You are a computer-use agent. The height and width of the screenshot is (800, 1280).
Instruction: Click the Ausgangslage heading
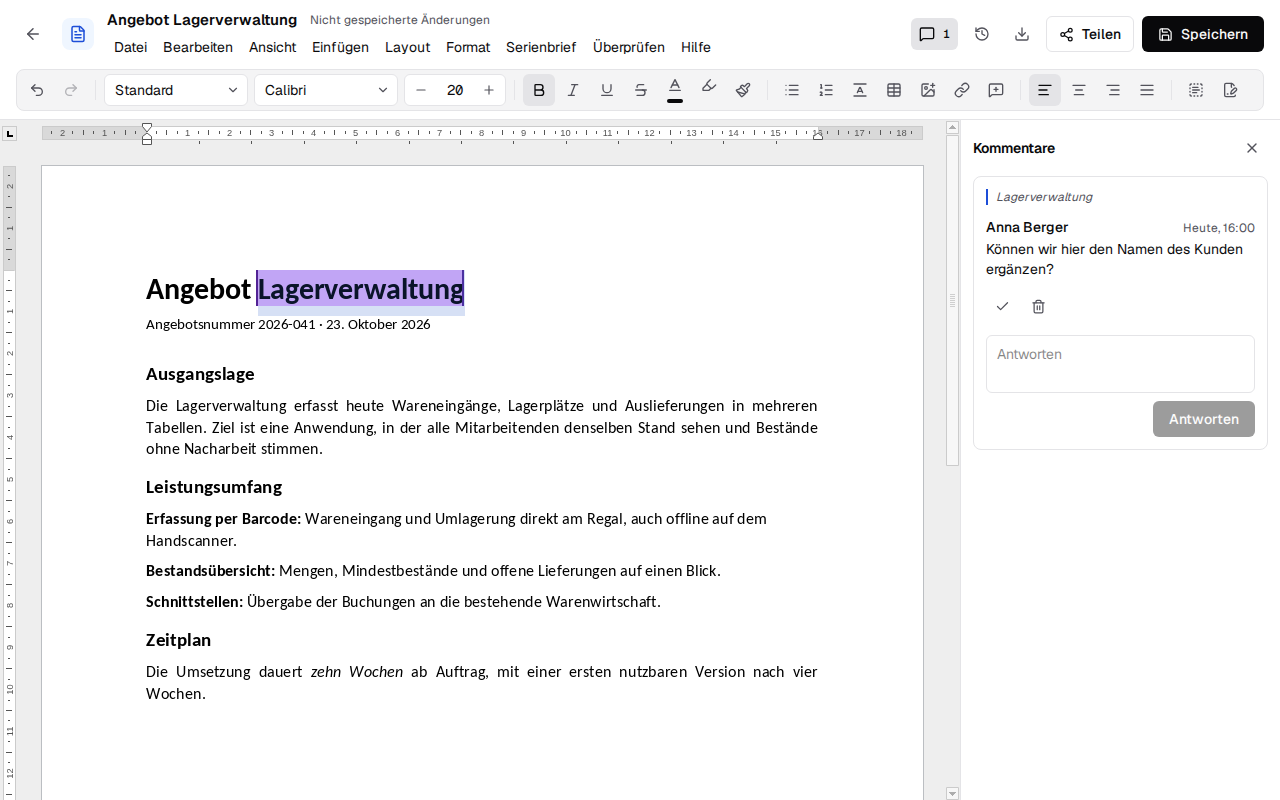200,374
